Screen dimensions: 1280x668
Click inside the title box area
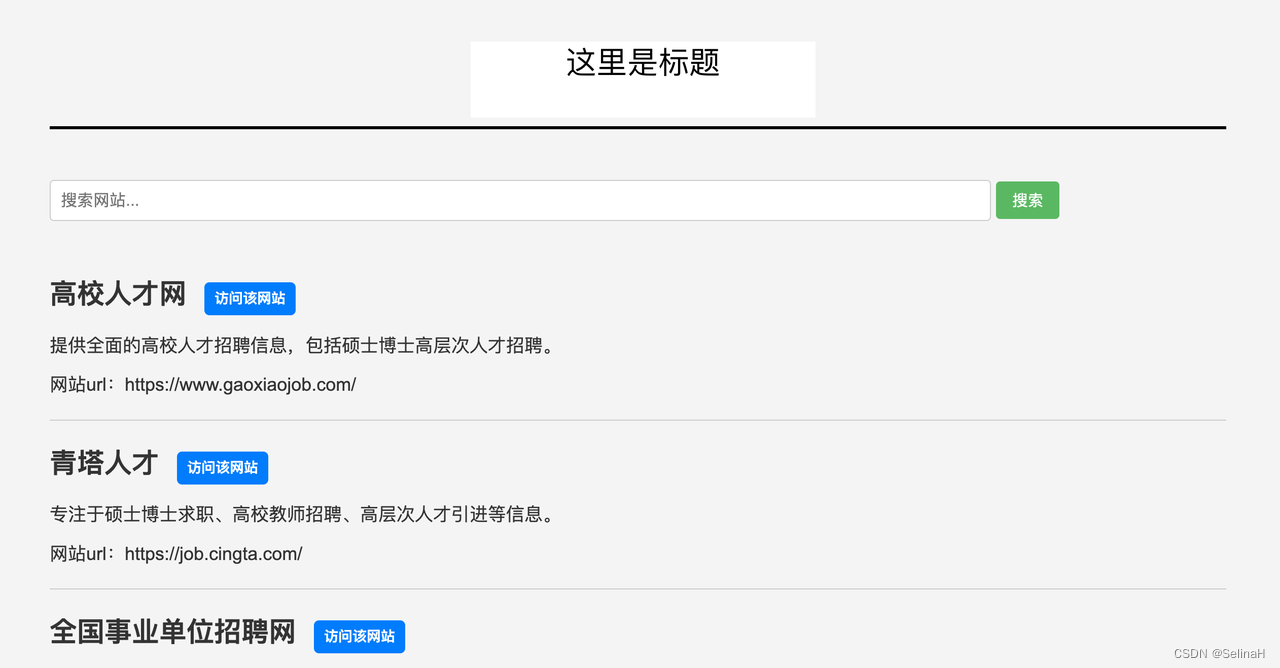(x=642, y=79)
